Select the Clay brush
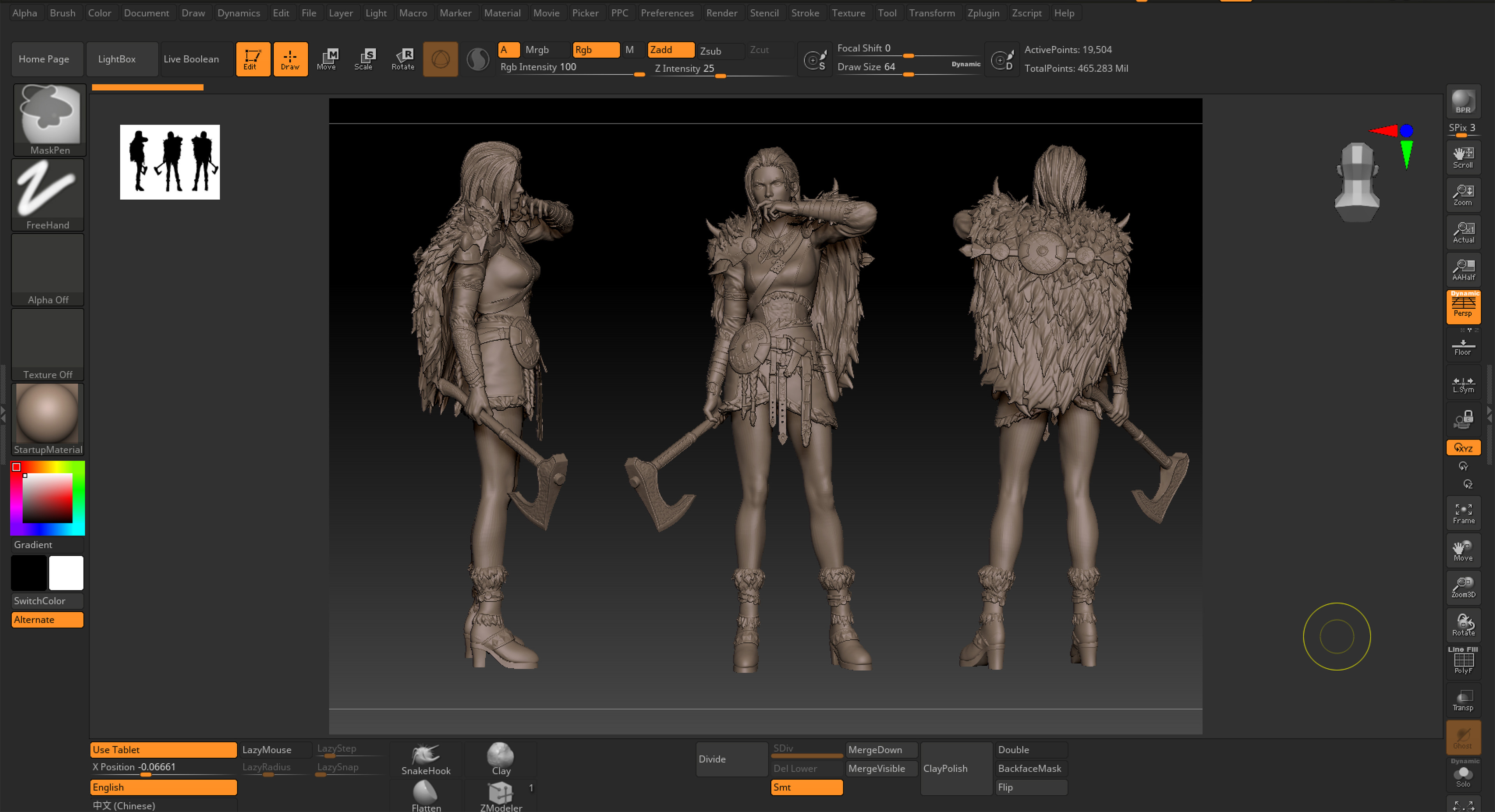1495x812 pixels. pyautogui.click(x=501, y=760)
